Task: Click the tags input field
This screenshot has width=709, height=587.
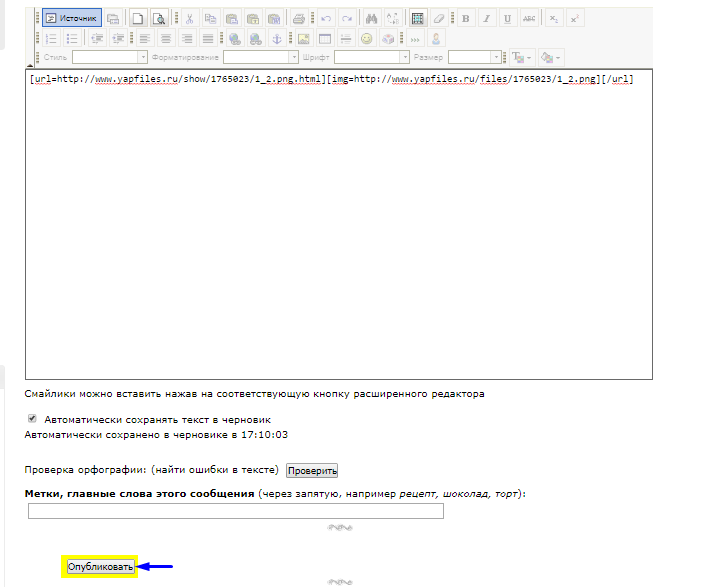Action: (x=235, y=511)
